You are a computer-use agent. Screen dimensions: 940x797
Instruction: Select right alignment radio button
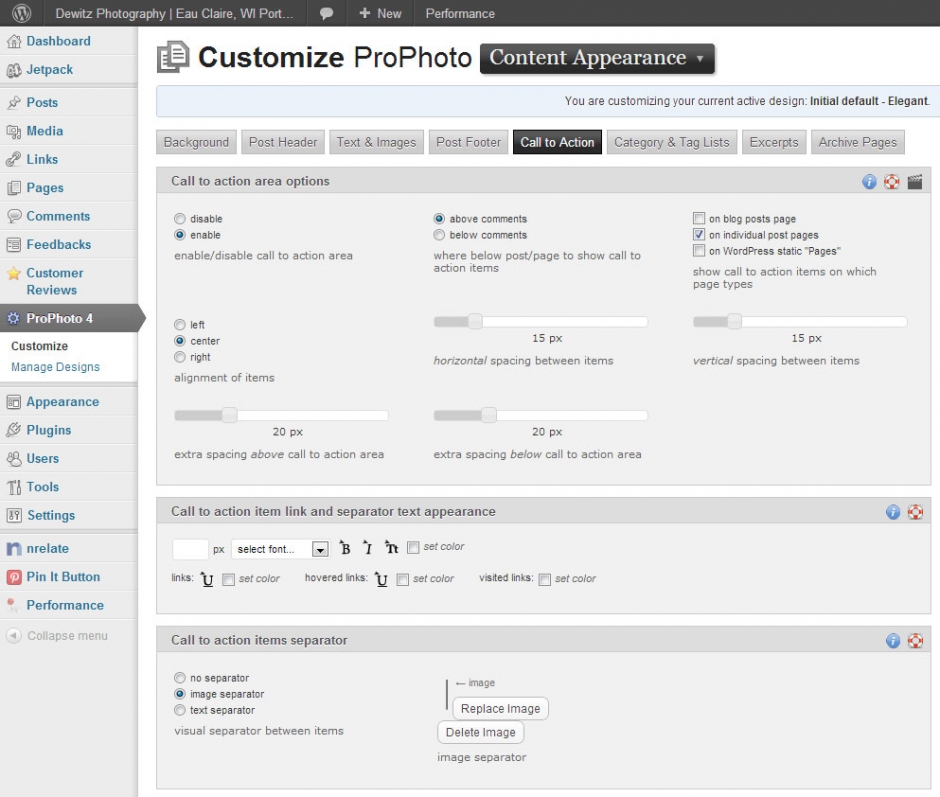pyautogui.click(x=180, y=357)
